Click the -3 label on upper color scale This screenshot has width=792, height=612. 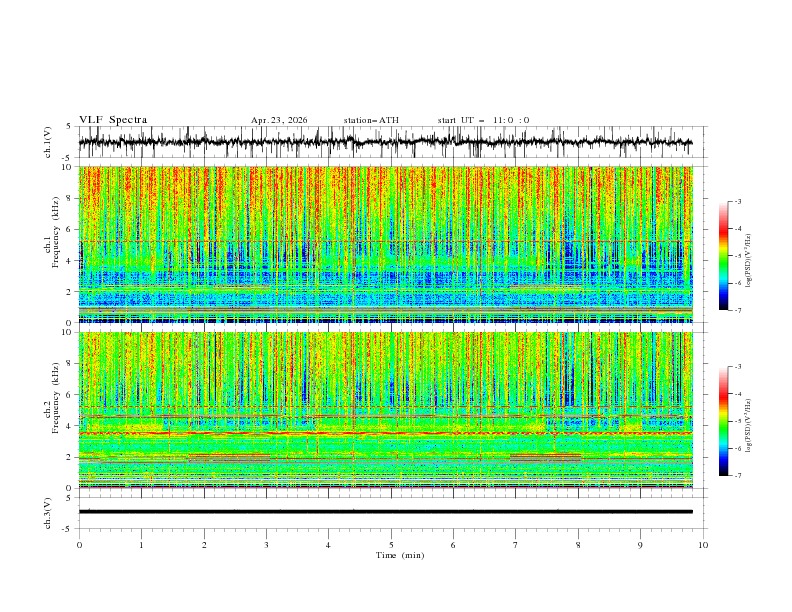pyautogui.click(x=738, y=201)
